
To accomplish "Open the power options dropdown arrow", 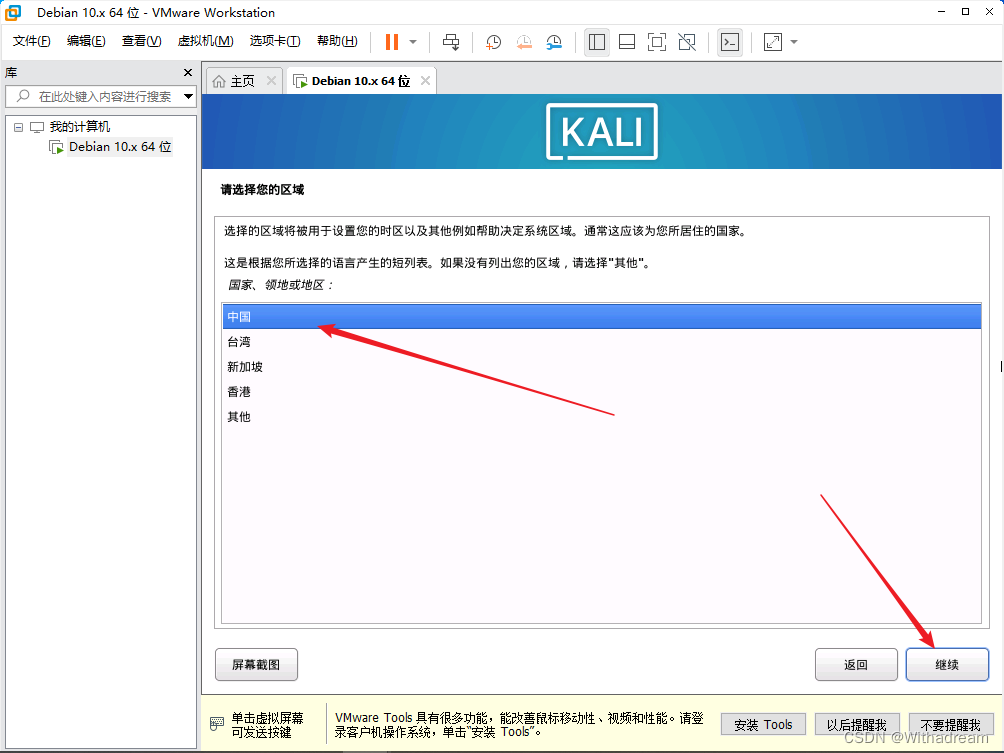I will pyautogui.click(x=413, y=42).
